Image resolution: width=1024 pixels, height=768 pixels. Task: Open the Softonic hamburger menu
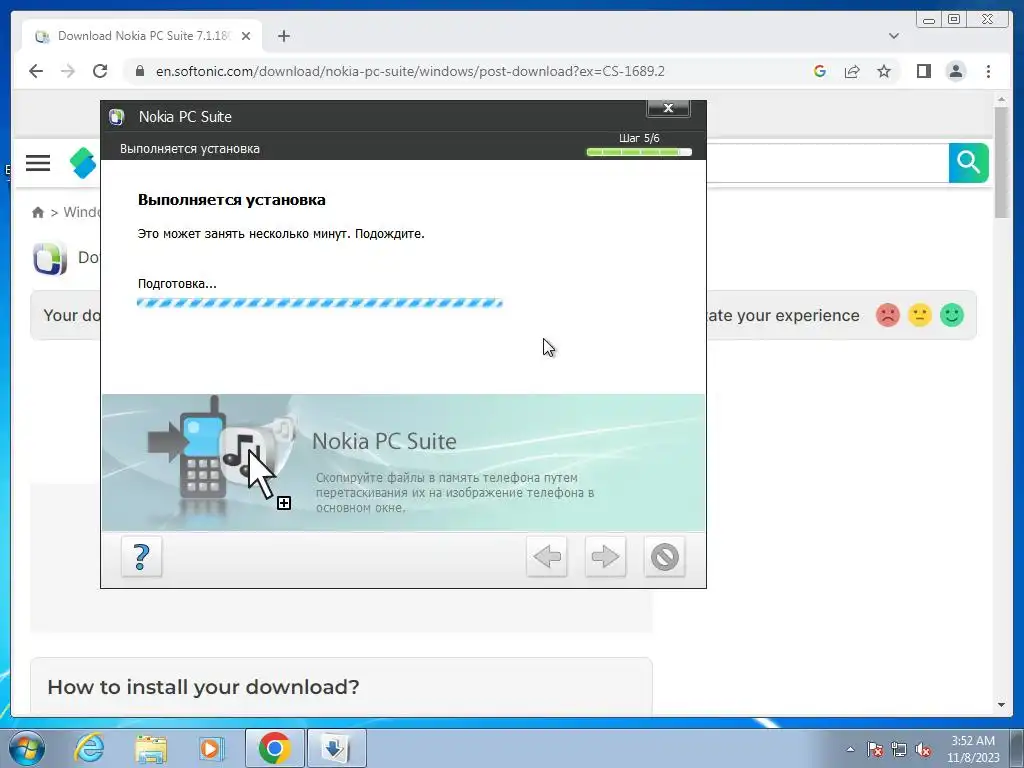tap(38, 163)
